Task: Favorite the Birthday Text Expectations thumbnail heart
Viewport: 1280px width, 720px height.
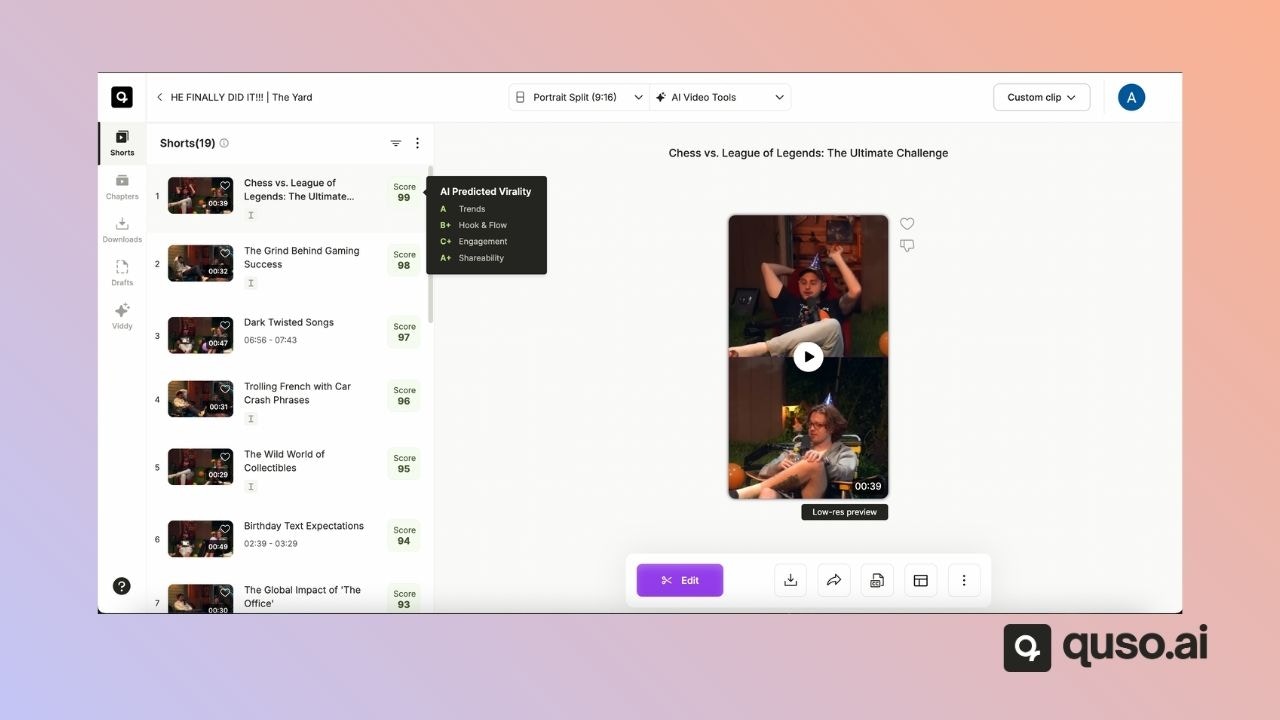Action: pyautogui.click(x=225, y=529)
